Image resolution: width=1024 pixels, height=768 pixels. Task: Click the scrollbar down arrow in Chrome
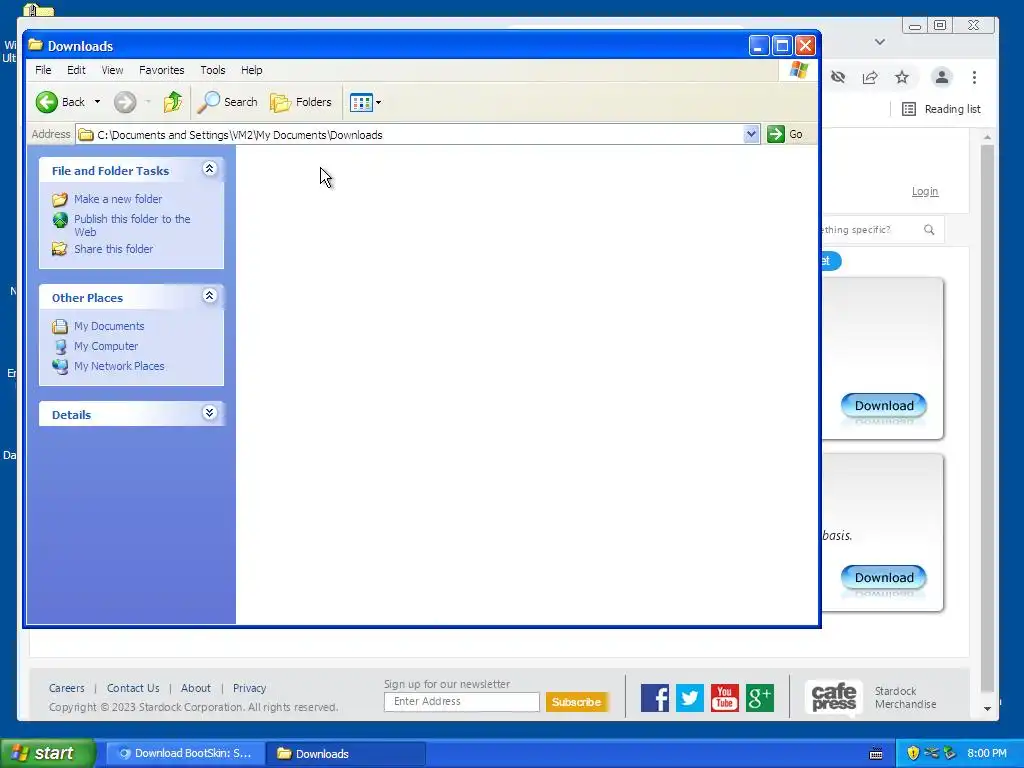tap(987, 709)
